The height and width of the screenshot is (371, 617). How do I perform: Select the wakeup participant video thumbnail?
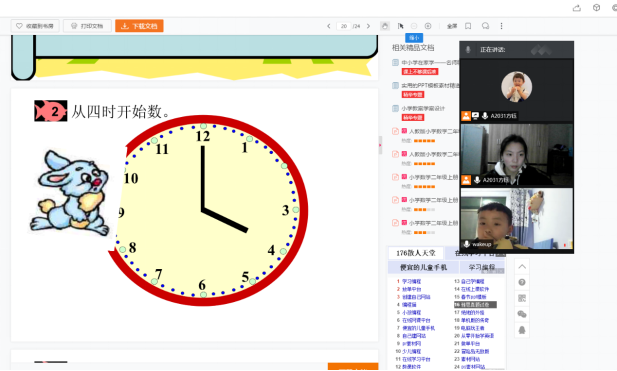coord(517,219)
